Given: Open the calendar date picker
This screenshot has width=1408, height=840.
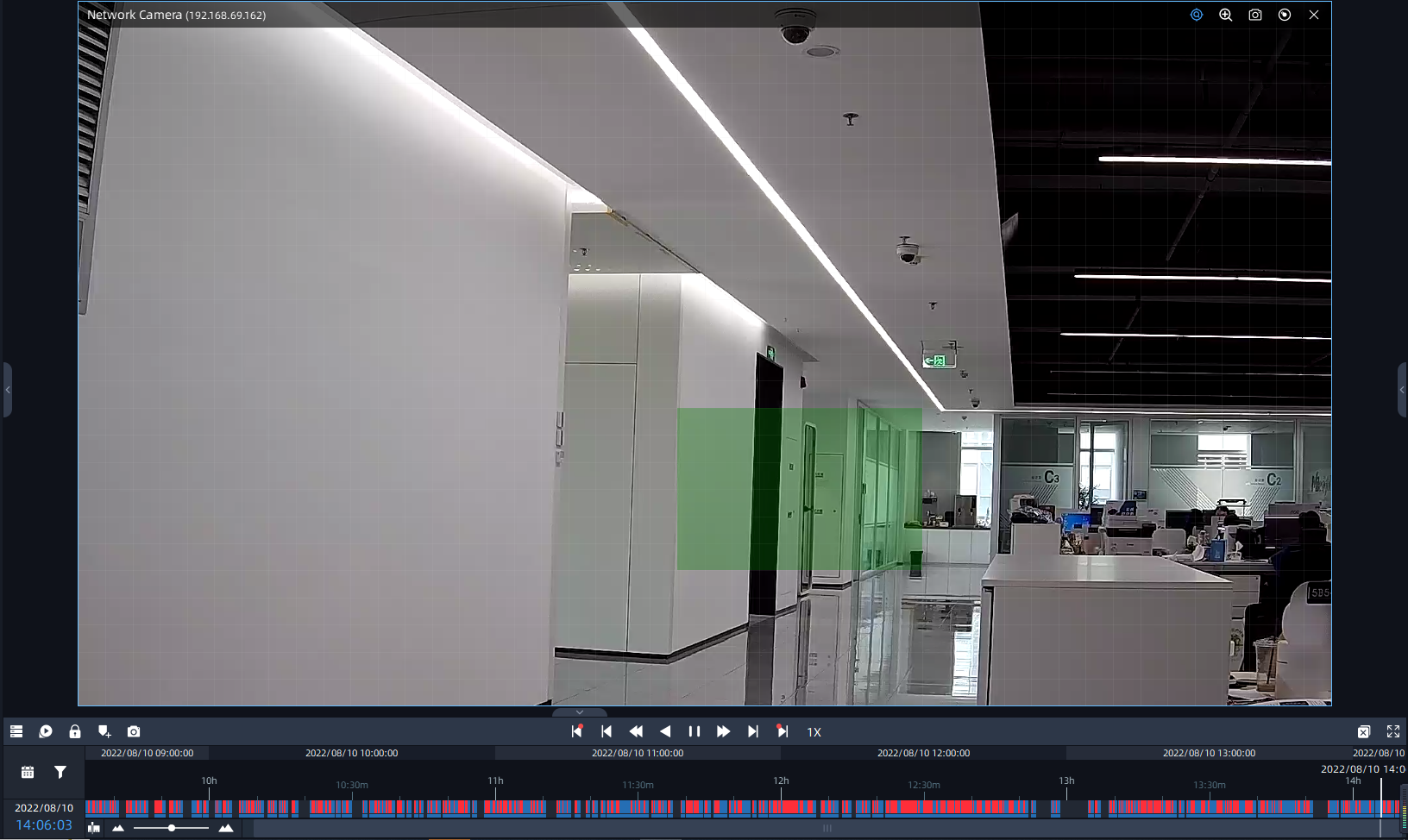Looking at the screenshot, I should [28, 772].
